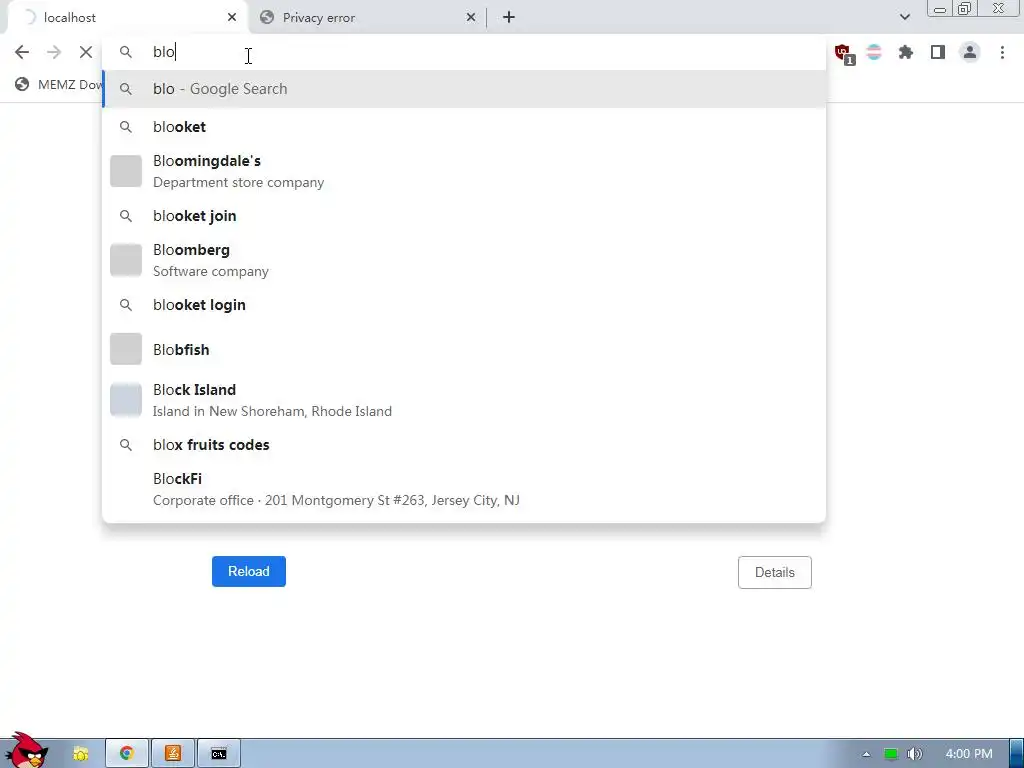Open a new tab with plus button
1024x768 pixels.
509,18
